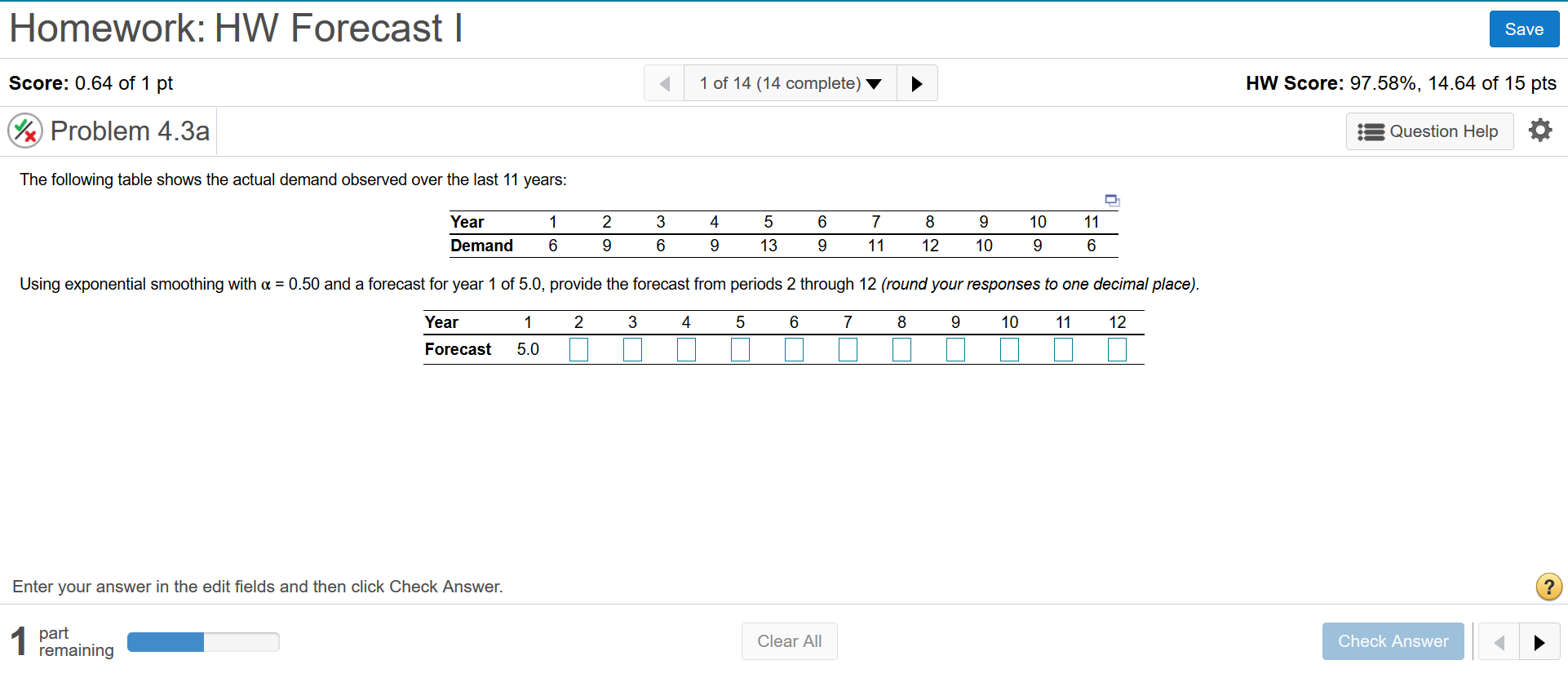
Task: Click the Save button
Action: point(1523,29)
